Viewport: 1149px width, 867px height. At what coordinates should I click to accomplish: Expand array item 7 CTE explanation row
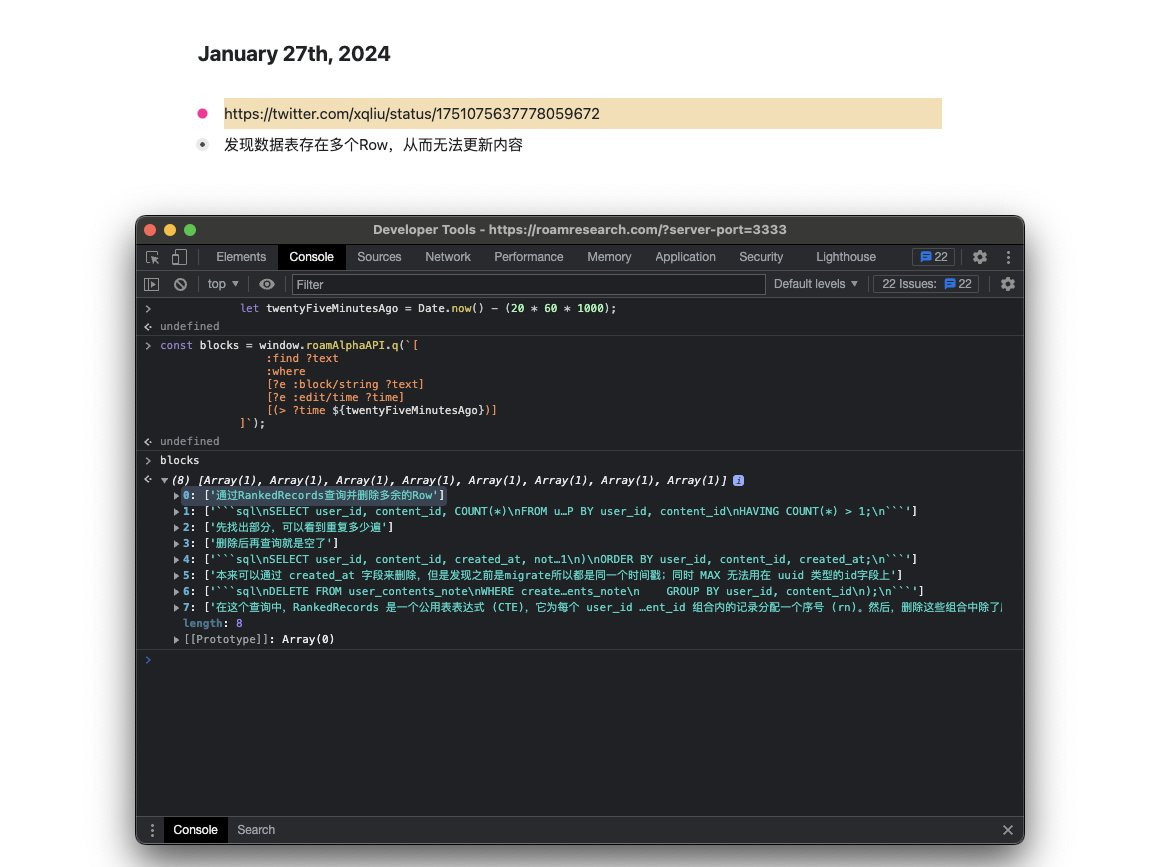pyautogui.click(x=177, y=608)
